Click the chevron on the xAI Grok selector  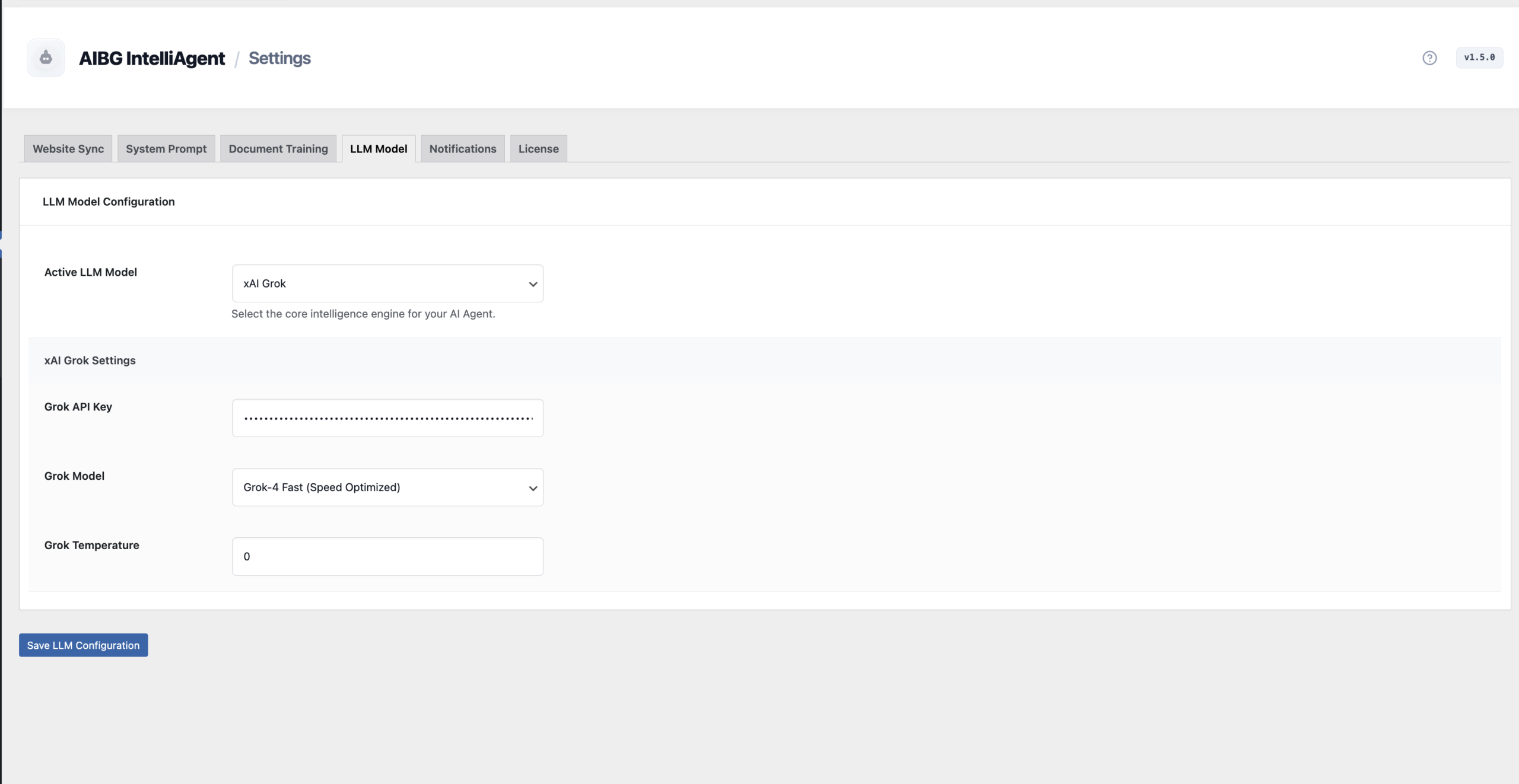(x=532, y=283)
